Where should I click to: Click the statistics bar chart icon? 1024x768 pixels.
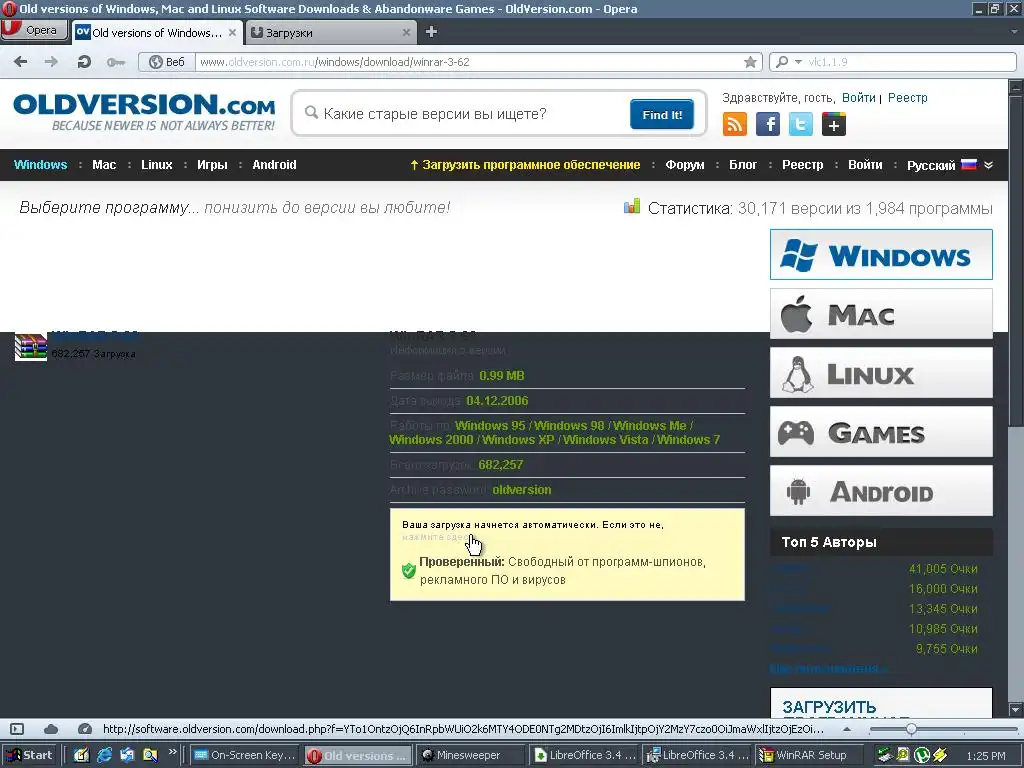click(632, 207)
